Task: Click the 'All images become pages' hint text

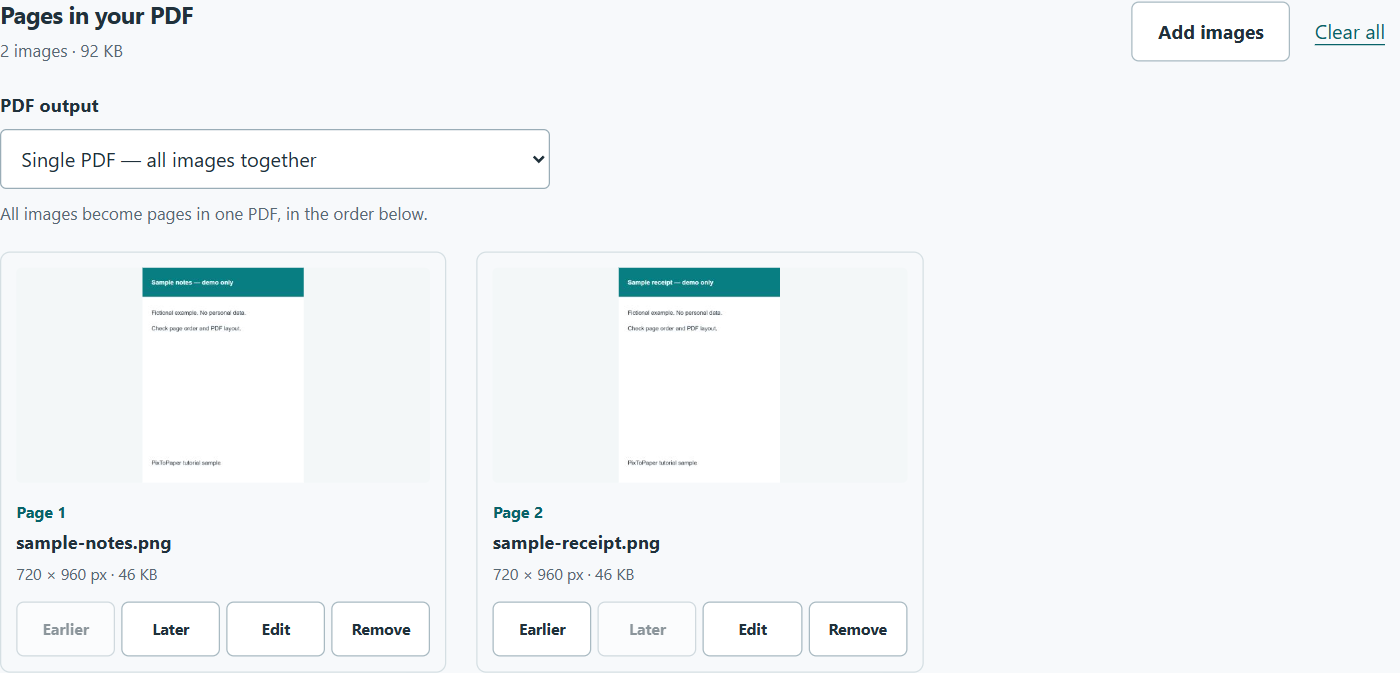Action: click(x=214, y=214)
